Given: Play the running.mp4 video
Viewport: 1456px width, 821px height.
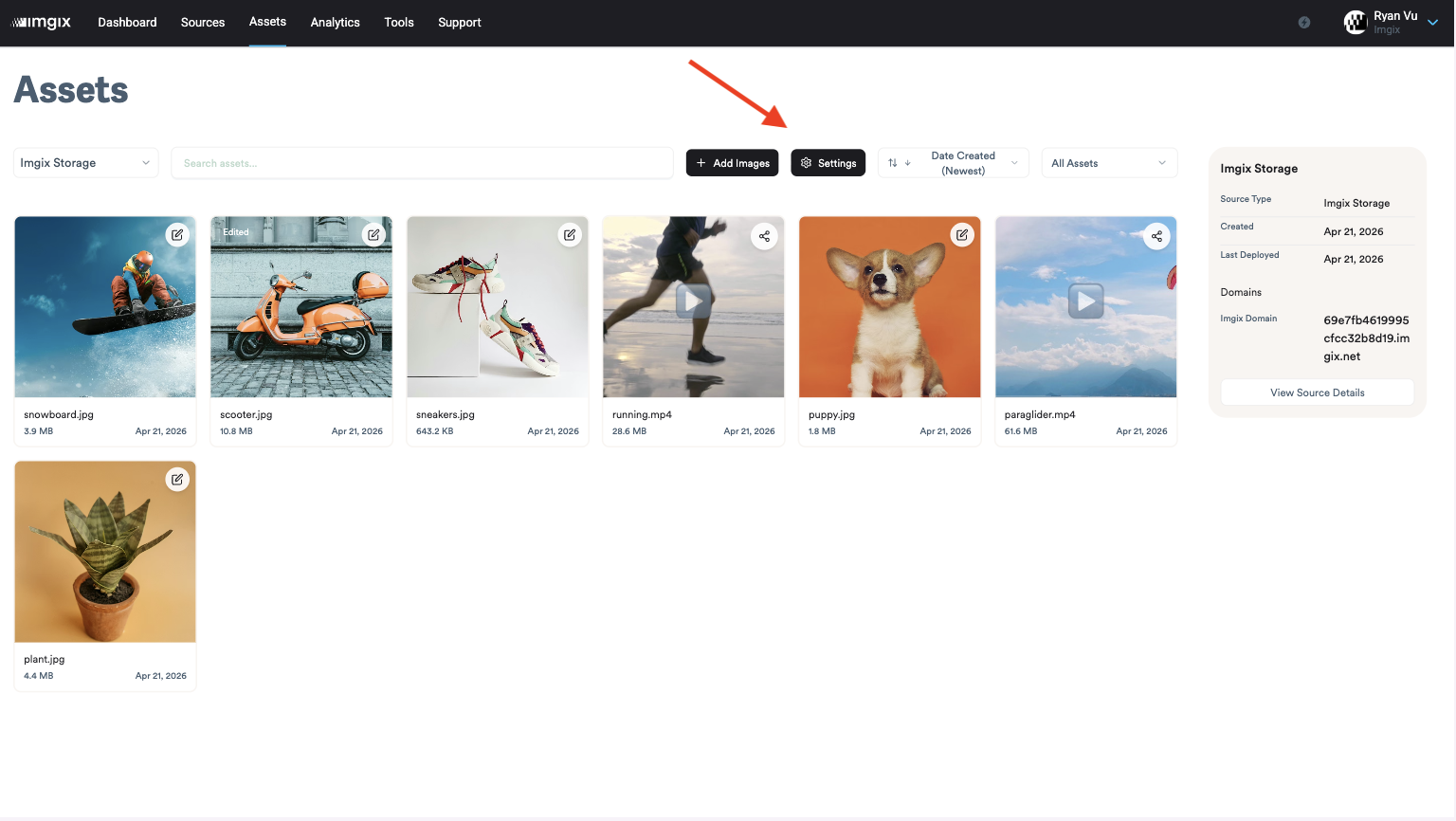Looking at the screenshot, I should click(x=694, y=301).
